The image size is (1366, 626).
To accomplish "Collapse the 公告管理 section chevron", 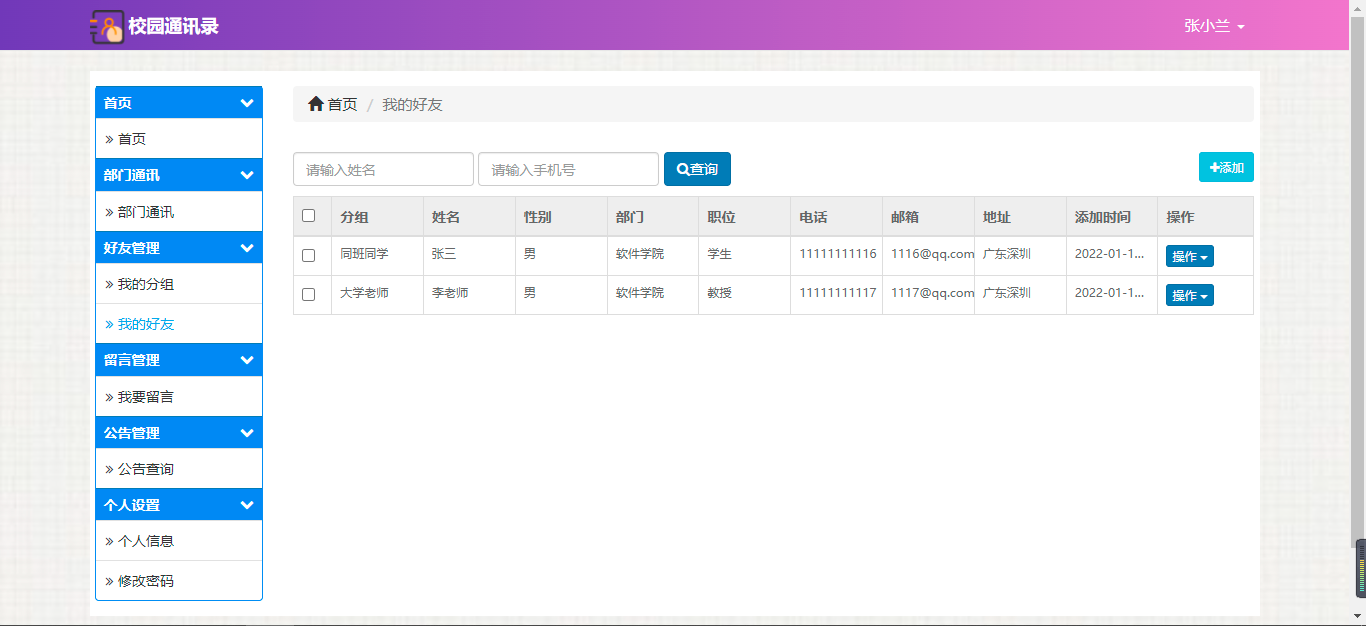I will tap(247, 433).
